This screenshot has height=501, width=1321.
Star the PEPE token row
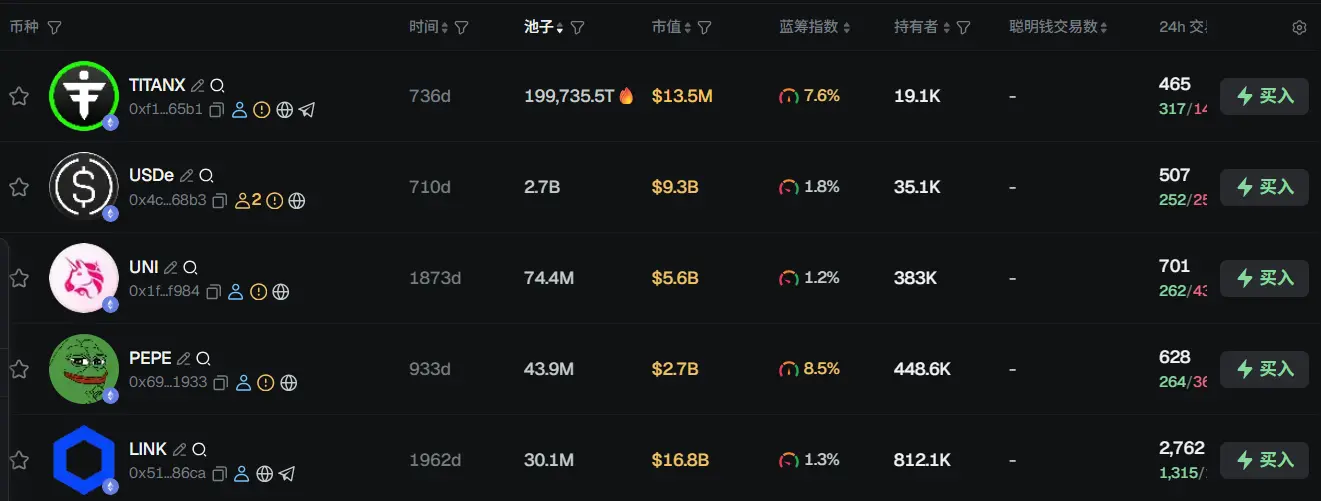[18, 370]
